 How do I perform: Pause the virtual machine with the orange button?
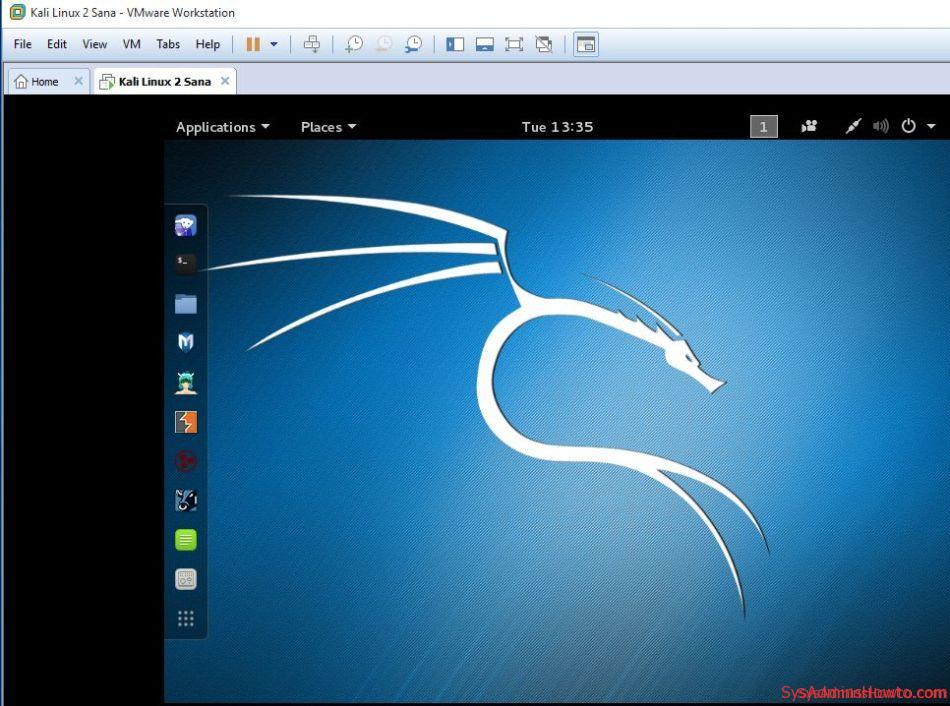coord(253,44)
